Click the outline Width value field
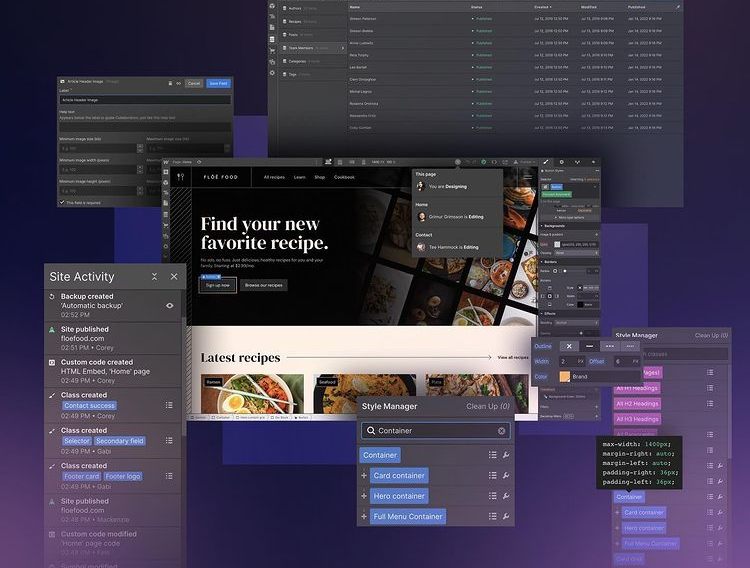The image size is (750, 568). pyautogui.click(x=572, y=361)
